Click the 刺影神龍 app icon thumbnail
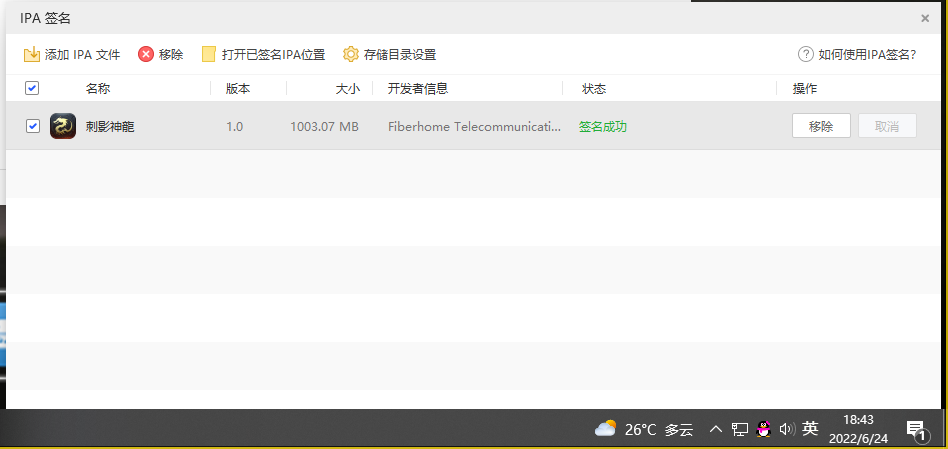Viewport: 948px width, 449px height. [x=63, y=126]
